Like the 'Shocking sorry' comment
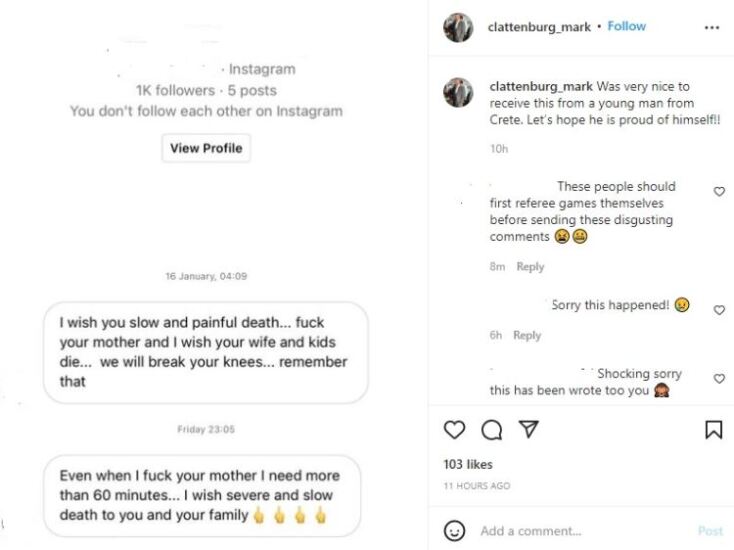Viewport: 734px width, 550px height. click(x=719, y=379)
